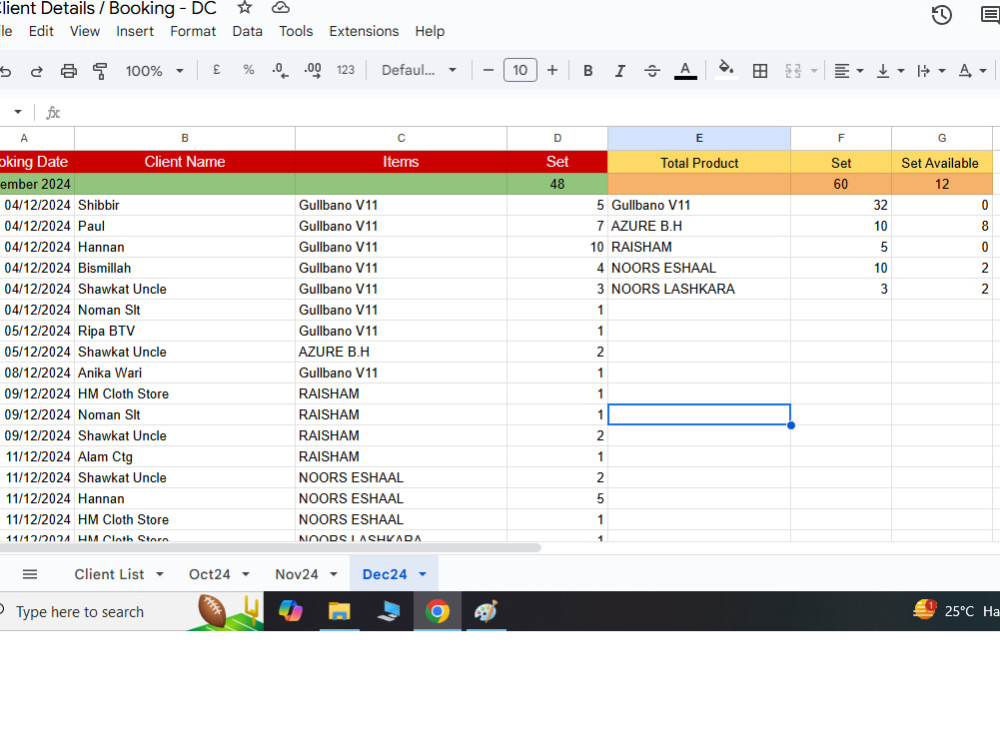Open more number formats 123
Image resolution: width=1000 pixels, height=750 pixels.
pos(346,70)
